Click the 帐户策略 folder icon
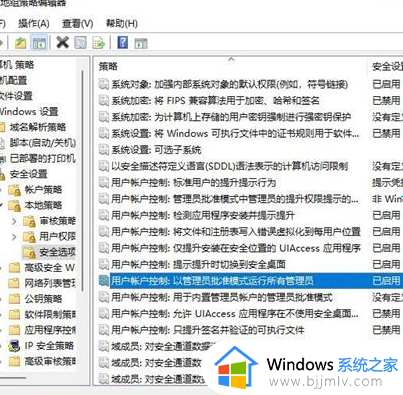 tap(14, 190)
